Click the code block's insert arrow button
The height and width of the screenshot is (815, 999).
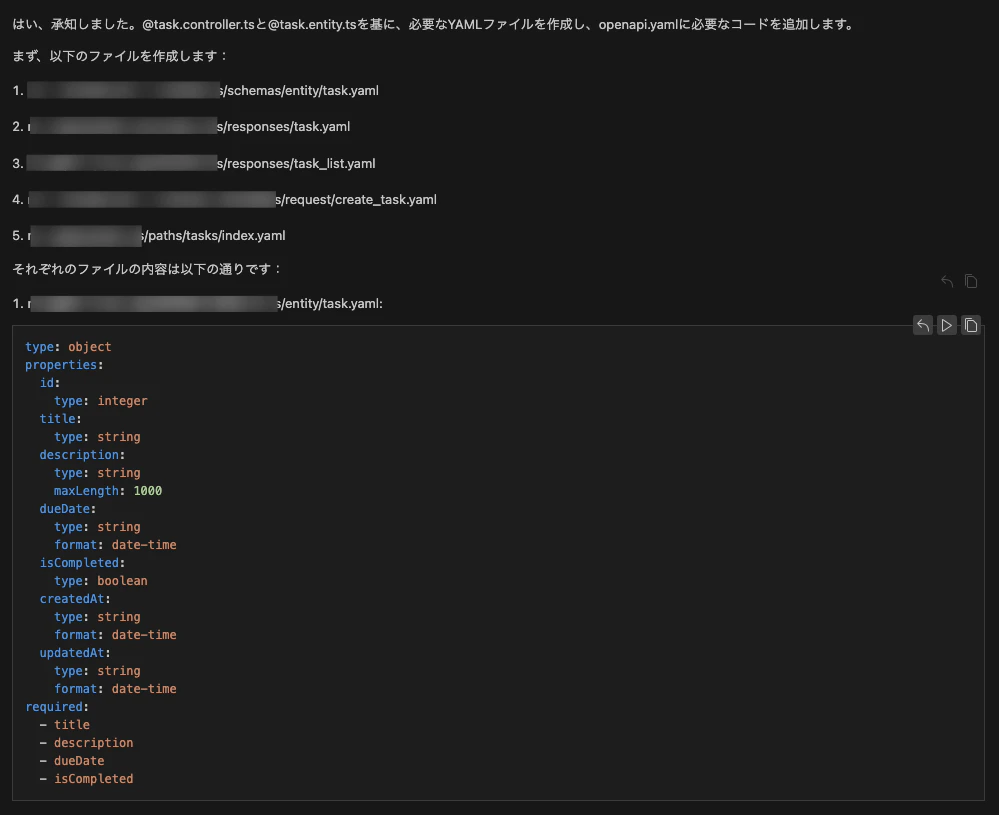point(923,325)
